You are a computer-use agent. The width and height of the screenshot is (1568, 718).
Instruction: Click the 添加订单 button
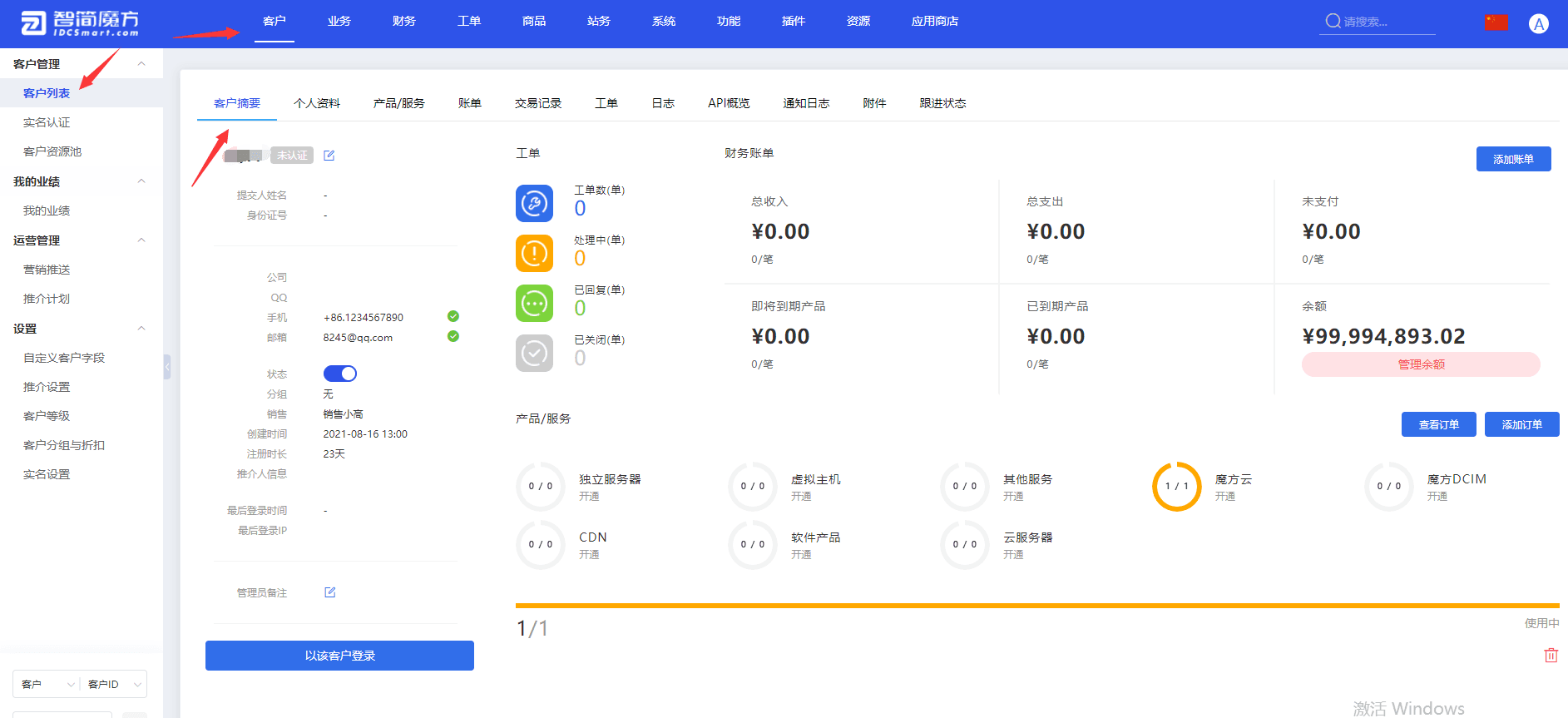tap(1522, 424)
